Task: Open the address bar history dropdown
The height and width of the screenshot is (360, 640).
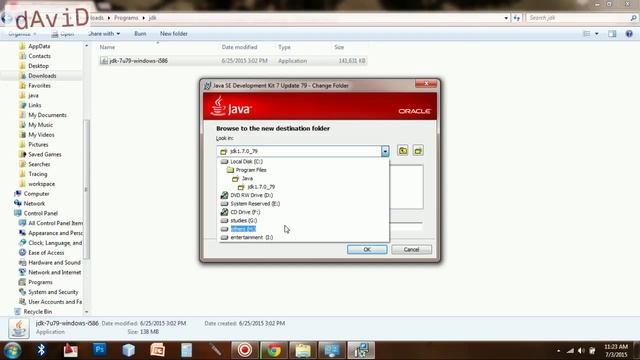Action: click(506, 18)
